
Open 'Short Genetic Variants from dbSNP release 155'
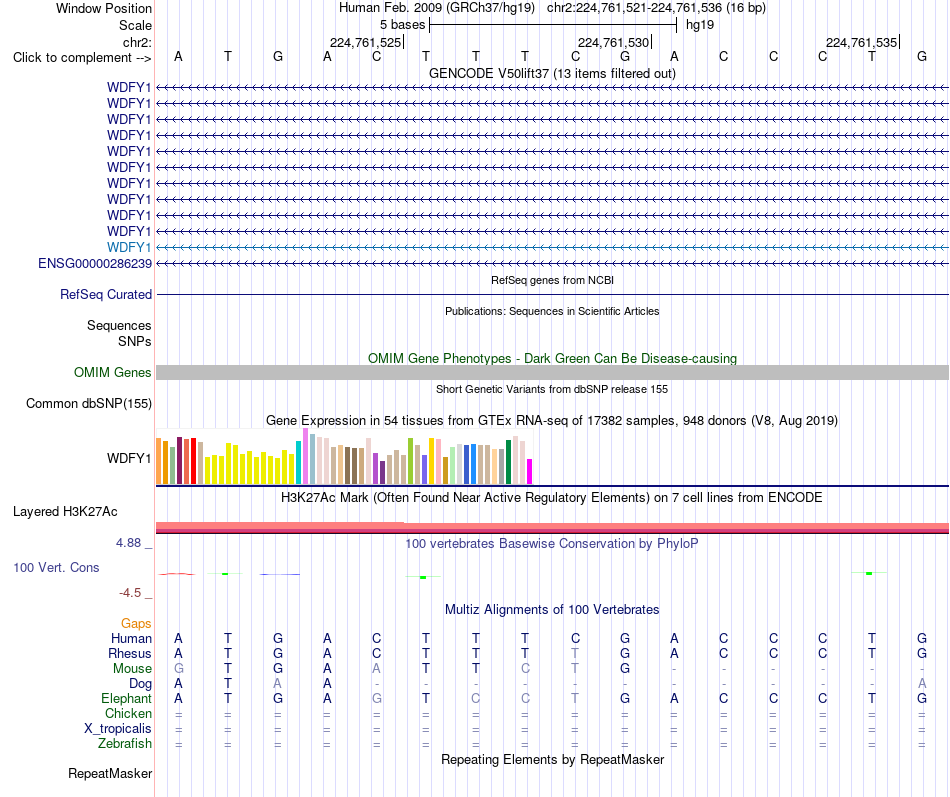tap(552, 389)
